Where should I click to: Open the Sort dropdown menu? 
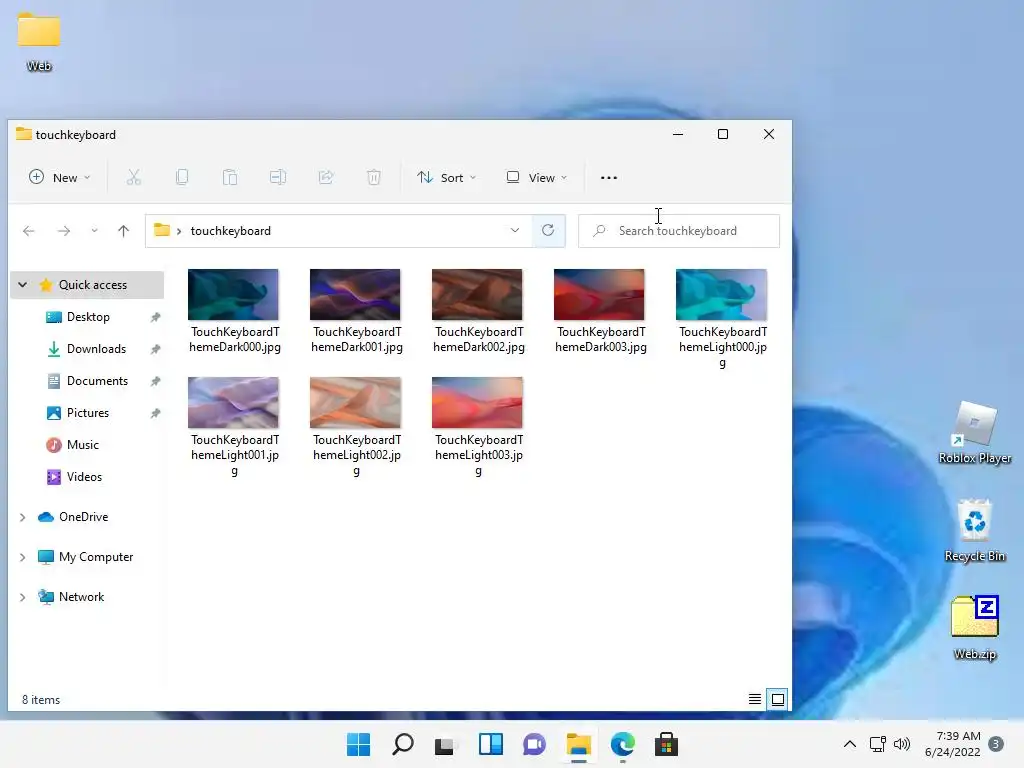pyautogui.click(x=447, y=178)
